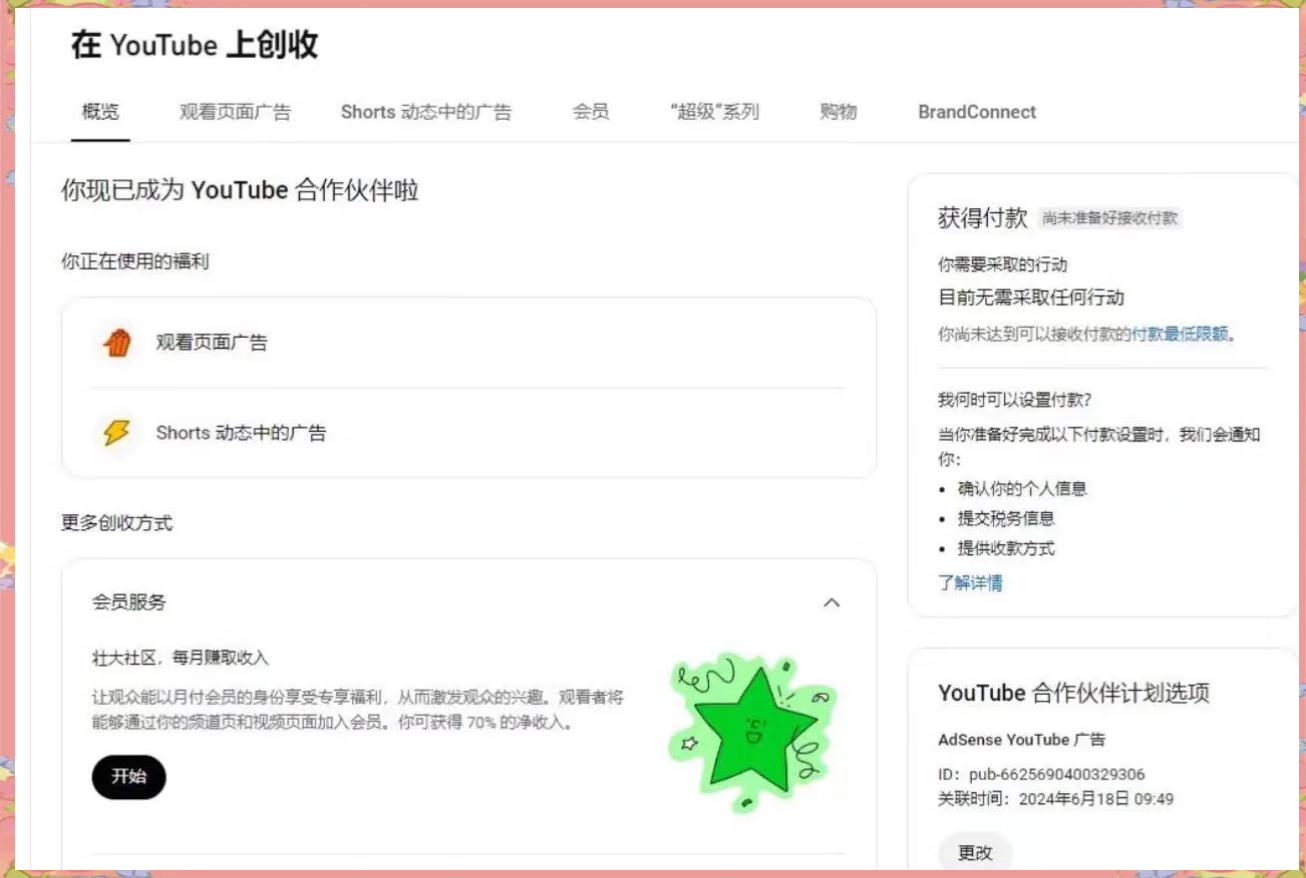Click the lightning bolt Shorts ads icon
This screenshot has height=878, width=1306.
click(117, 433)
